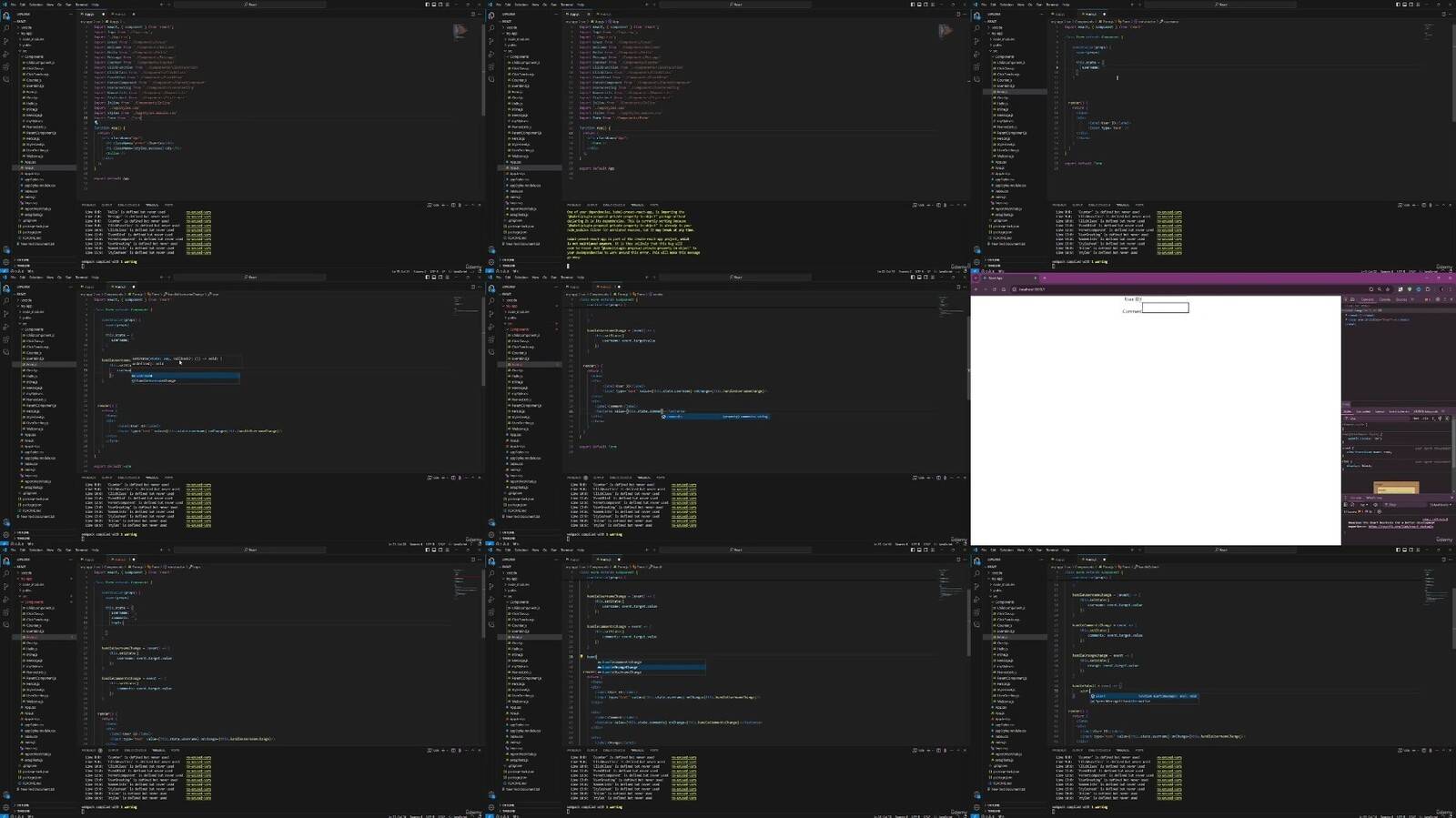Toggle the :hov element state button

tap(1416, 419)
